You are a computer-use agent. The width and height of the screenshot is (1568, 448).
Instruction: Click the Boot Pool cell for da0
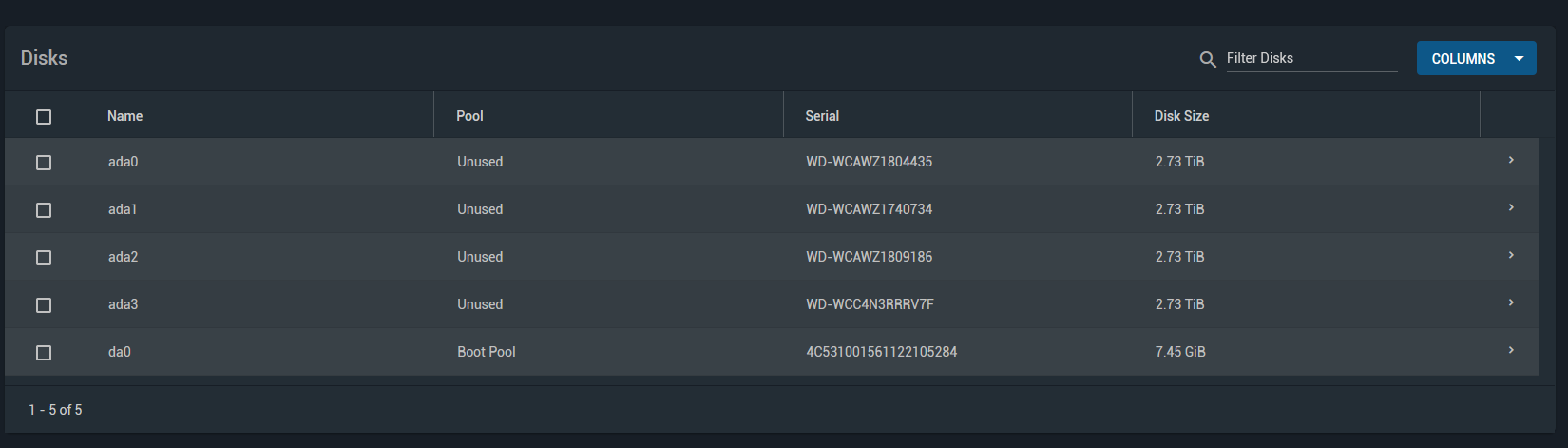(487, 352)
